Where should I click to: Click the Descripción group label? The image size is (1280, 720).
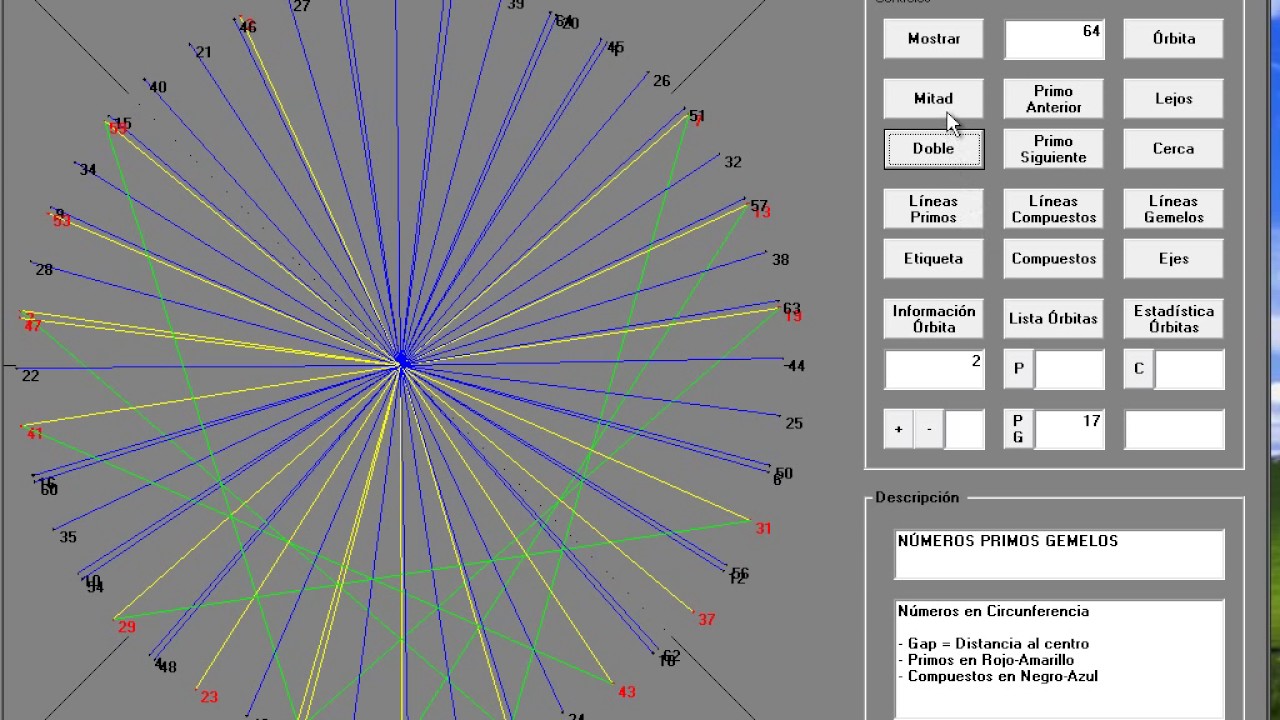click(x=917, y=497)
